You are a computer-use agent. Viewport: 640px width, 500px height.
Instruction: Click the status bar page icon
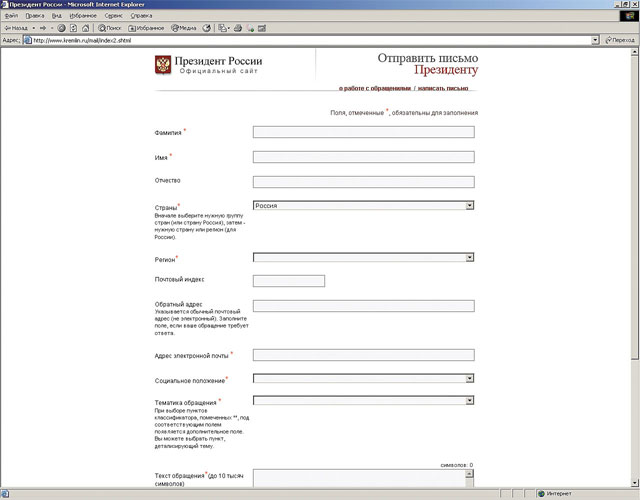point(5,494)
